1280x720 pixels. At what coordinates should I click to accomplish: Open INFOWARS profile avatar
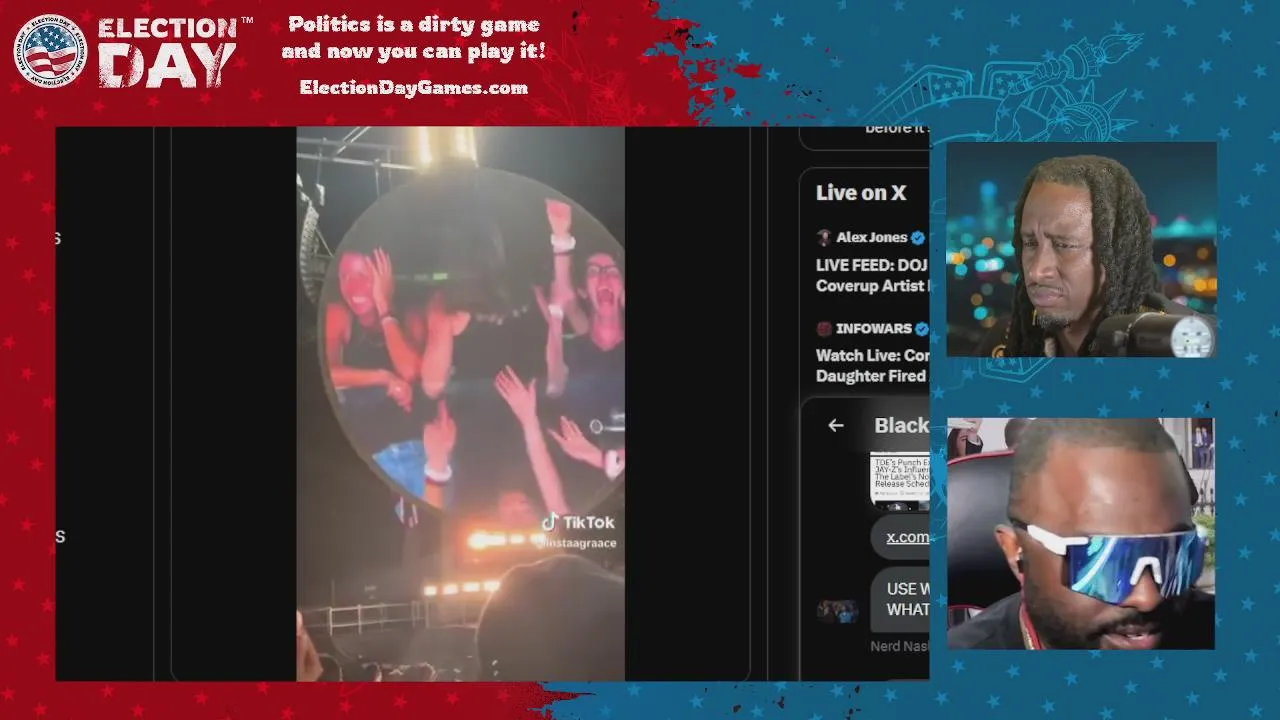pyautogui.click(x=824, y=328)
